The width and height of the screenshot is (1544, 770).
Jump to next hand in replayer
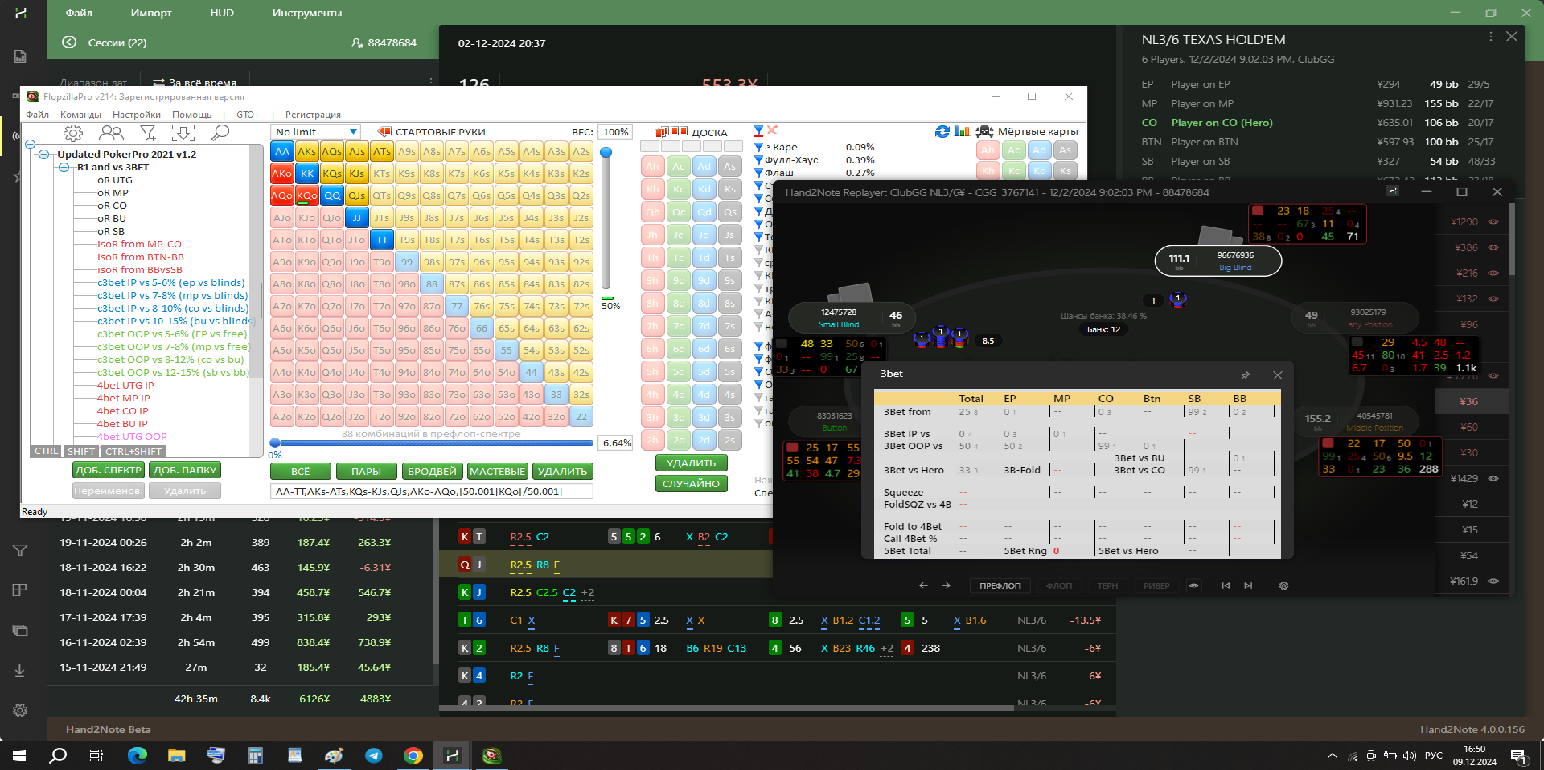pyautogui.click(x=1248, y=586)
